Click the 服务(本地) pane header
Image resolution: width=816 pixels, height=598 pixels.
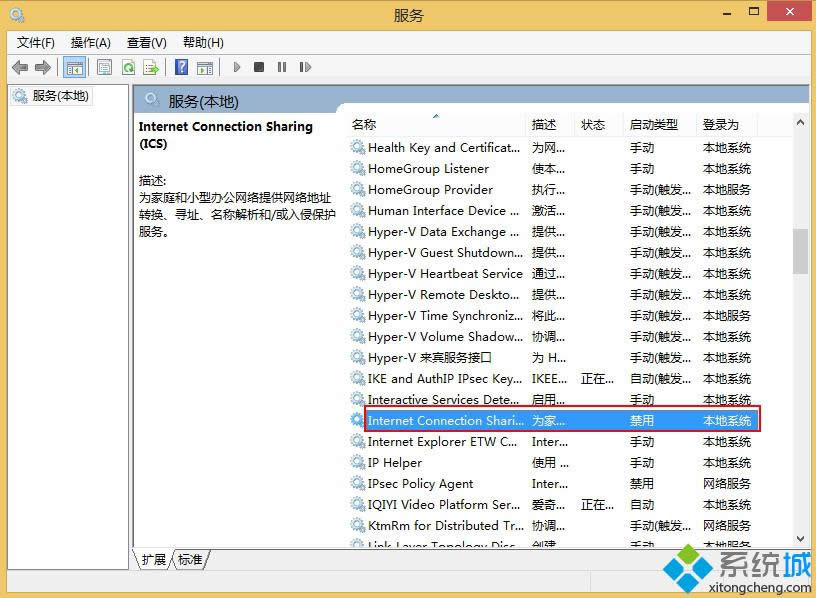203,101
